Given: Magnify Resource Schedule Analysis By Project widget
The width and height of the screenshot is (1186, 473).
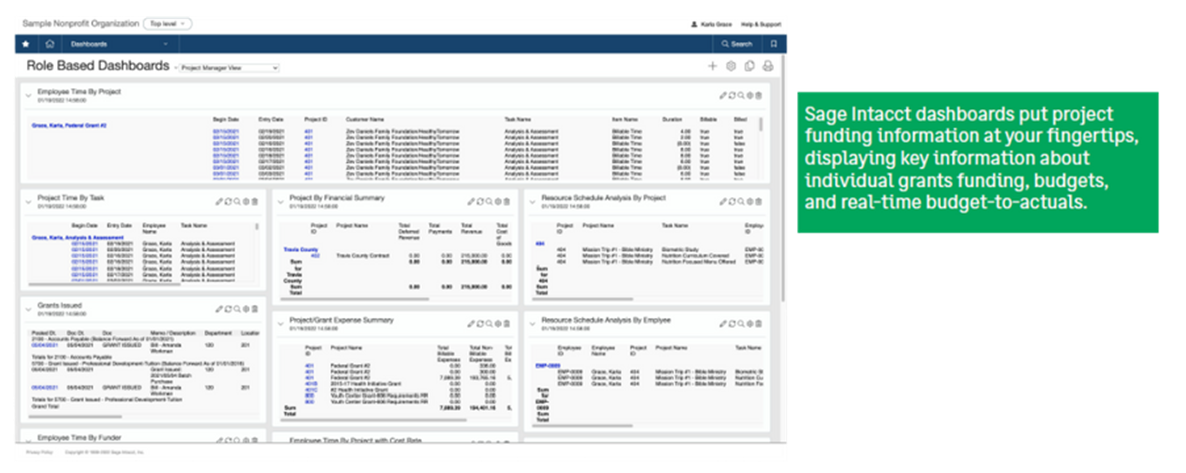Looking at the screenshot, I should pos(740,201).
